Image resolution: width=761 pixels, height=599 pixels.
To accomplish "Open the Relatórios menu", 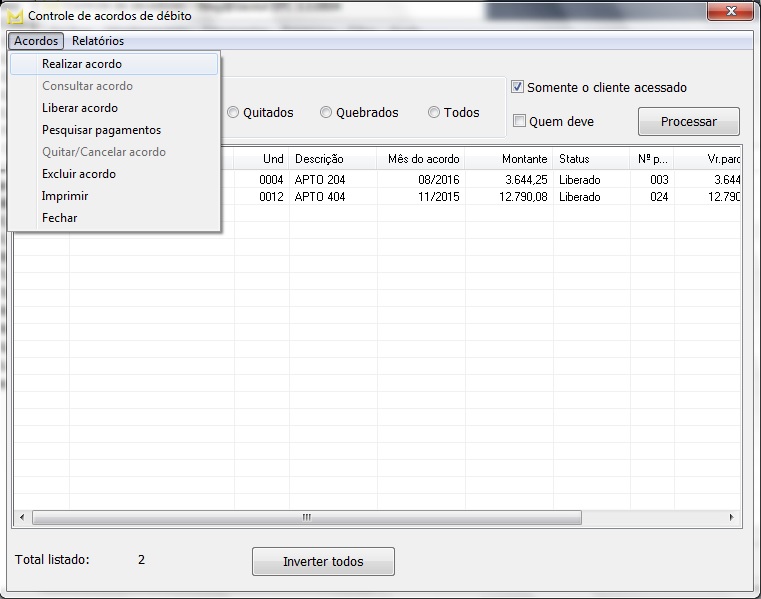I will (x=98, y=41).
